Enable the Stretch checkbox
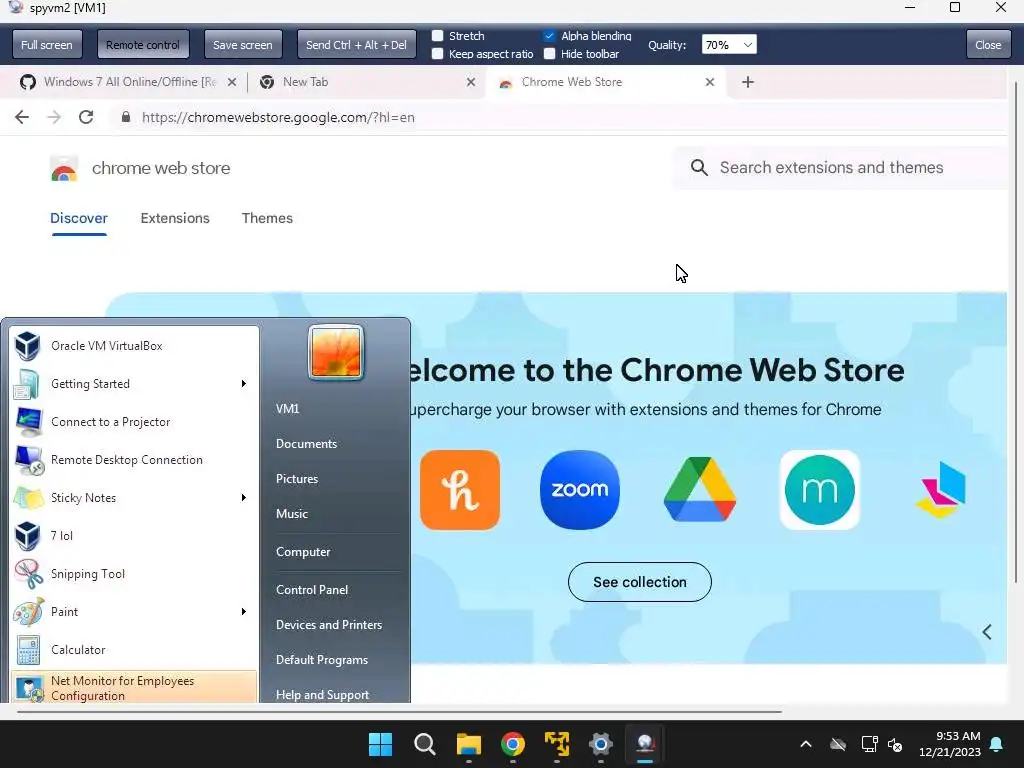 pyautogui.click(x=438, y=36)
